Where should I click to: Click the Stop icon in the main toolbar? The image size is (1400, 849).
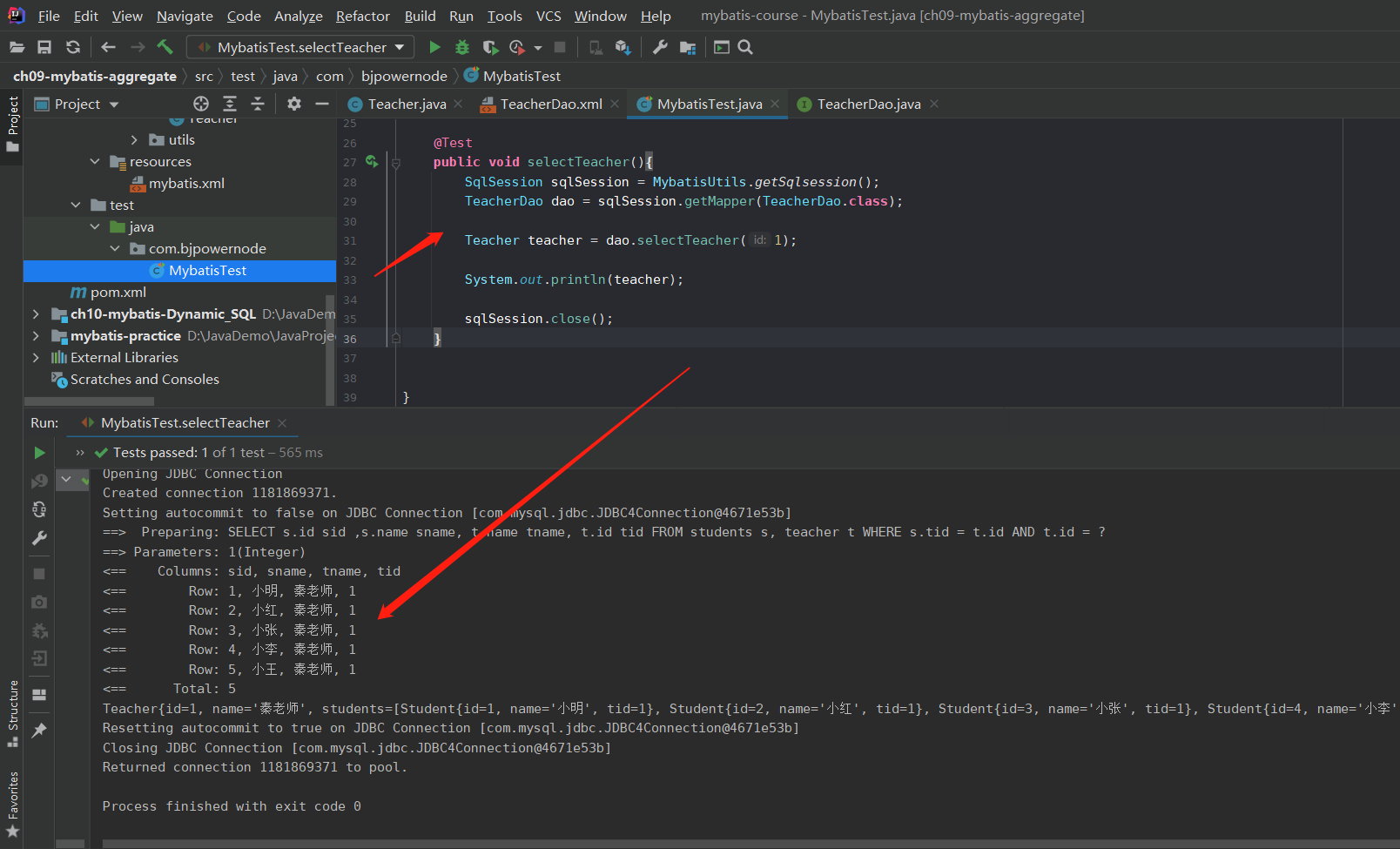tap(560, 47)
